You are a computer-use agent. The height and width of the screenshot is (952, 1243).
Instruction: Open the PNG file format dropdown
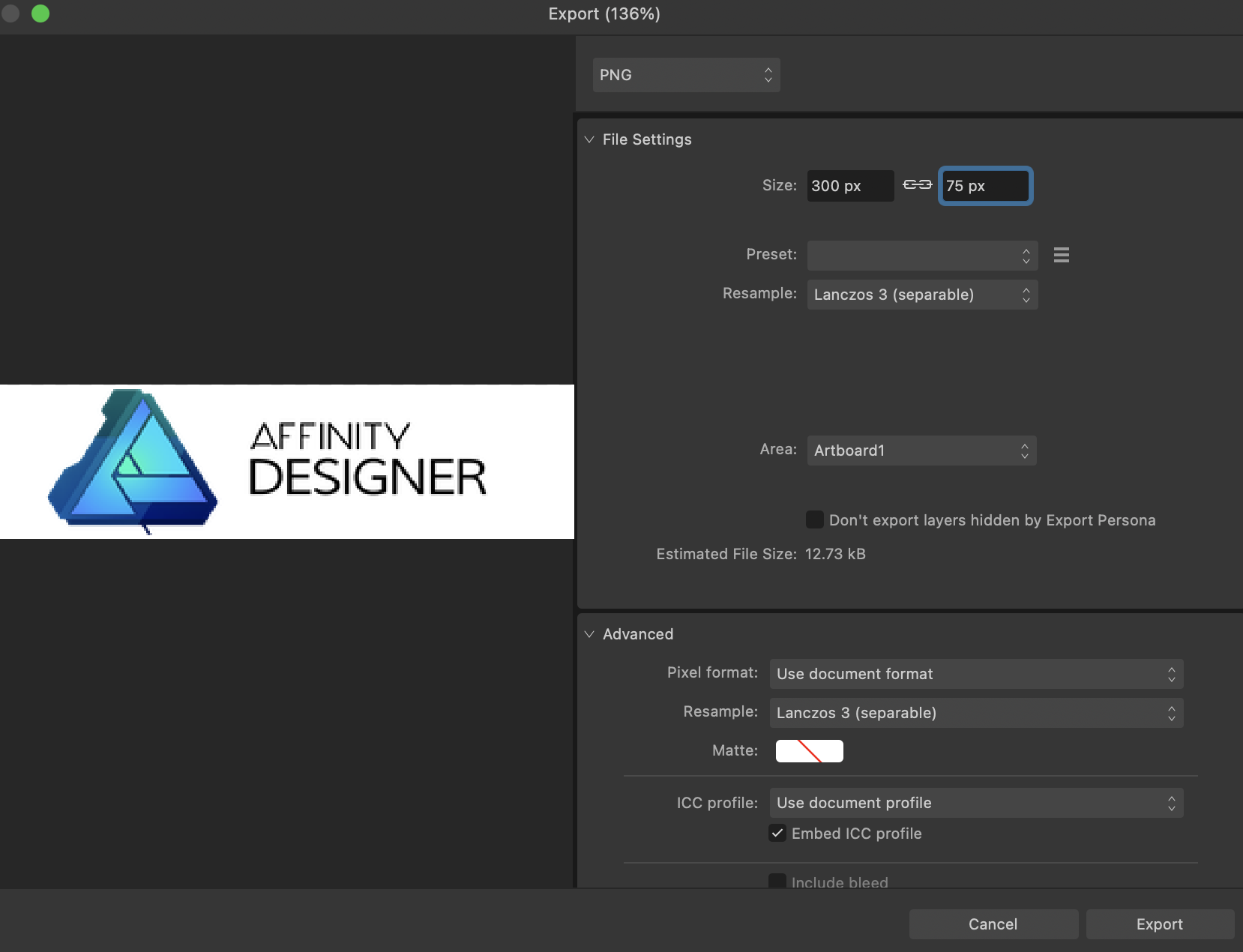tap(686, 75)
